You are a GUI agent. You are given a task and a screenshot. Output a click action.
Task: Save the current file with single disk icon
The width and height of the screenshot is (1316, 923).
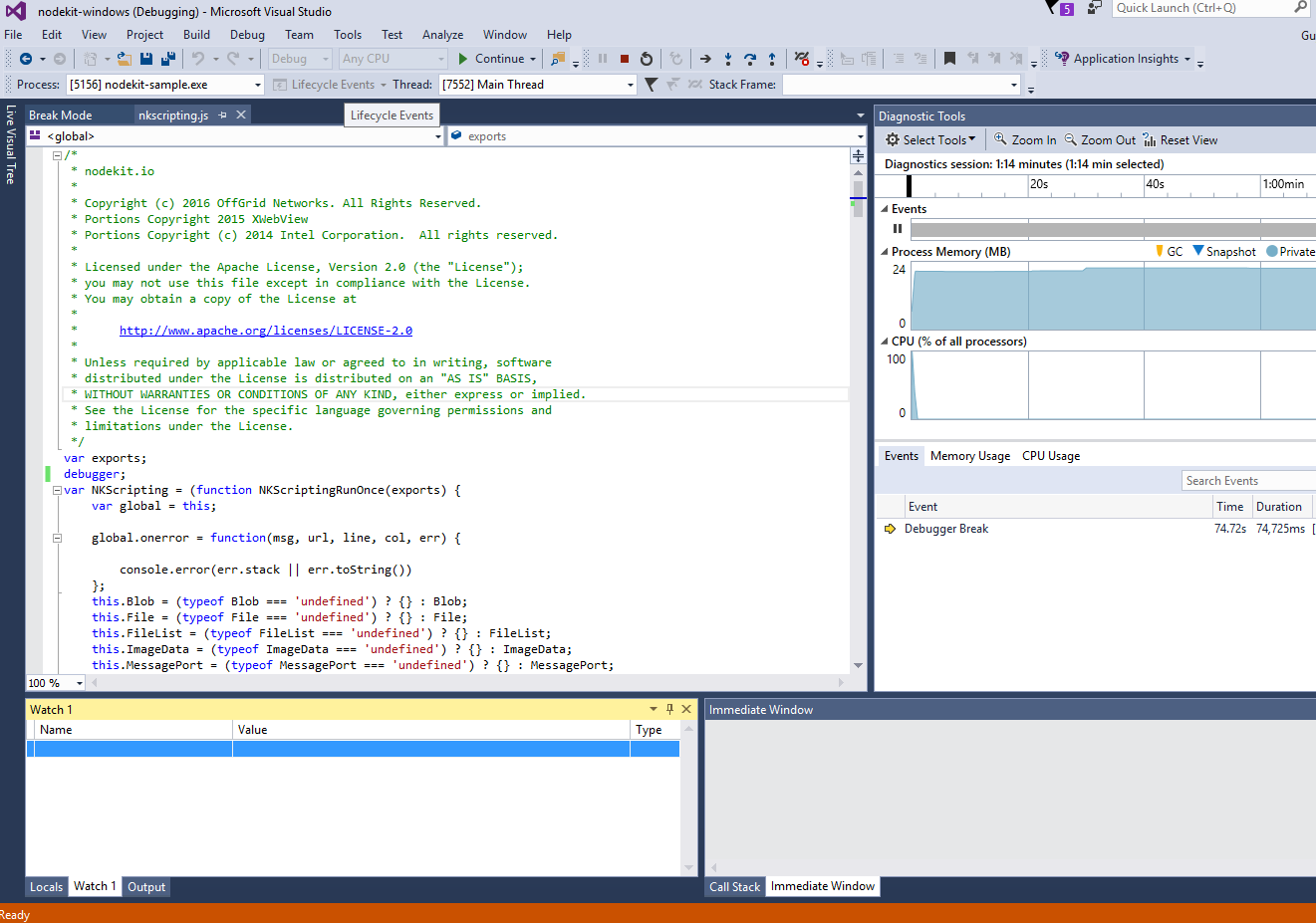pyautogui.click(x=146, y=59)
